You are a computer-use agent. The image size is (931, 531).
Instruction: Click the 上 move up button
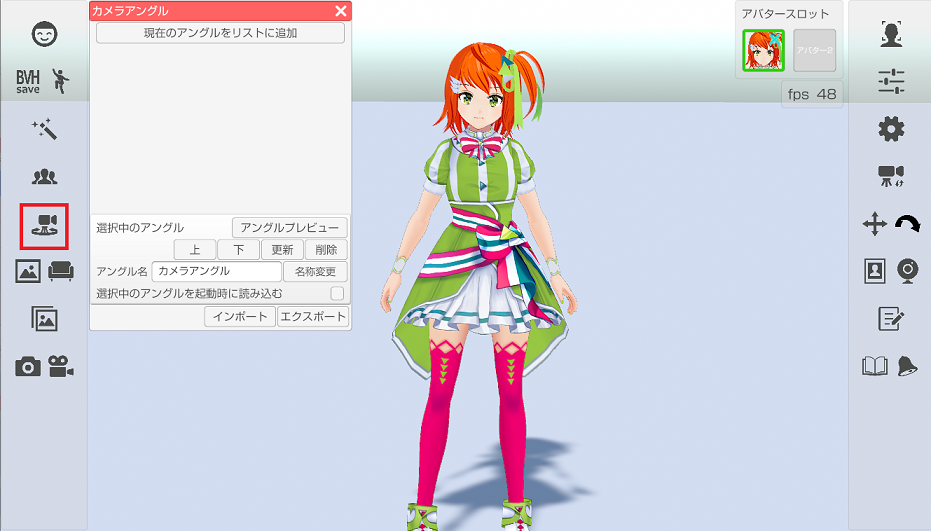[x=195, y=250]
